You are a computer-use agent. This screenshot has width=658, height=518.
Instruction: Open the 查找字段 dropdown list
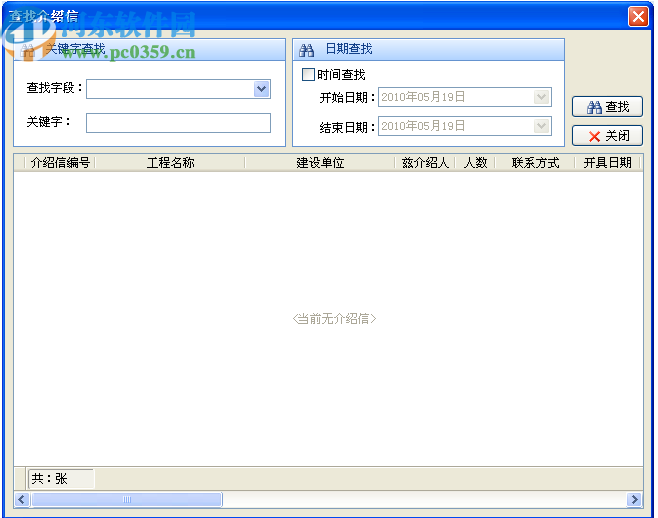(x=261, y=89)
